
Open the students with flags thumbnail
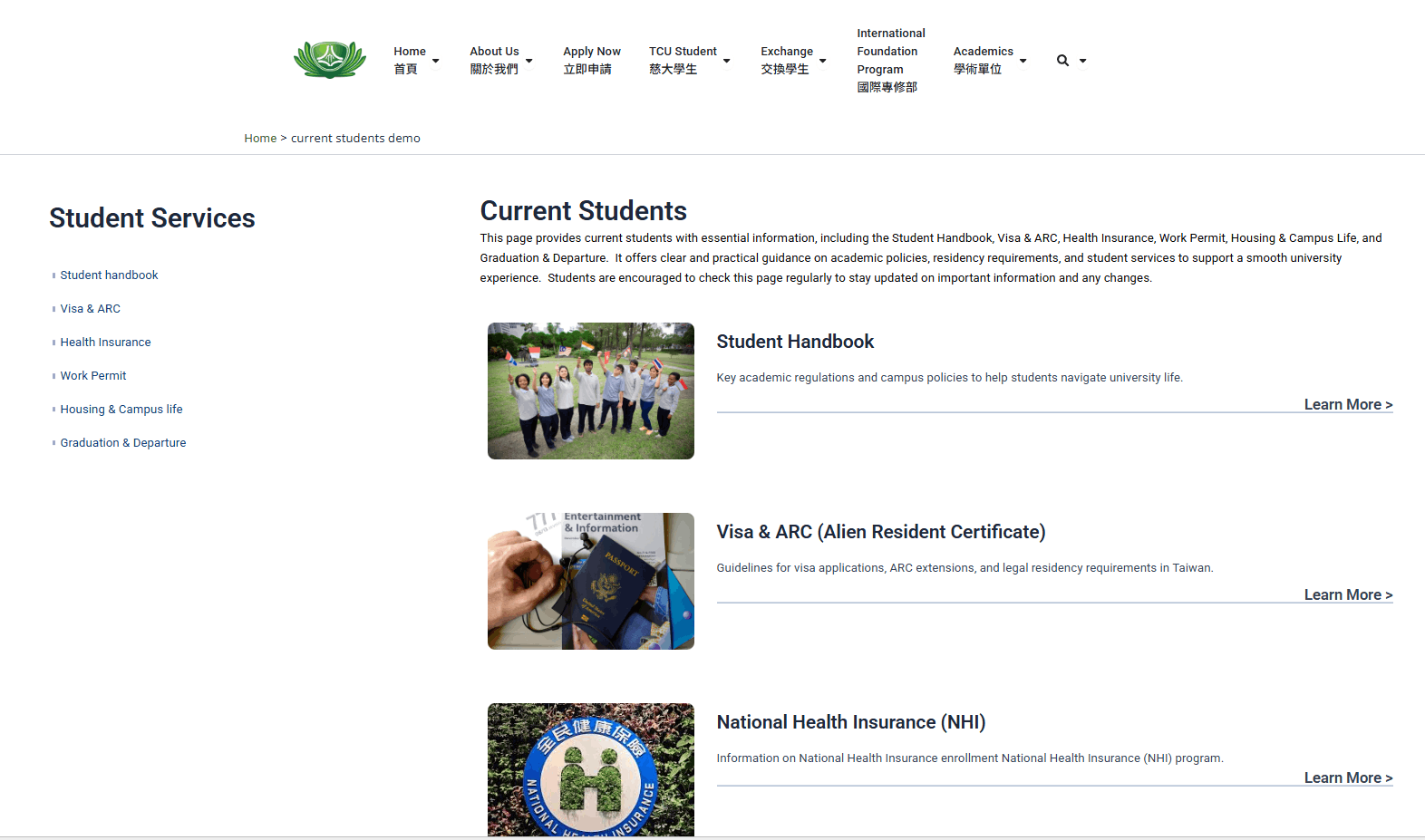coord(591,391)
